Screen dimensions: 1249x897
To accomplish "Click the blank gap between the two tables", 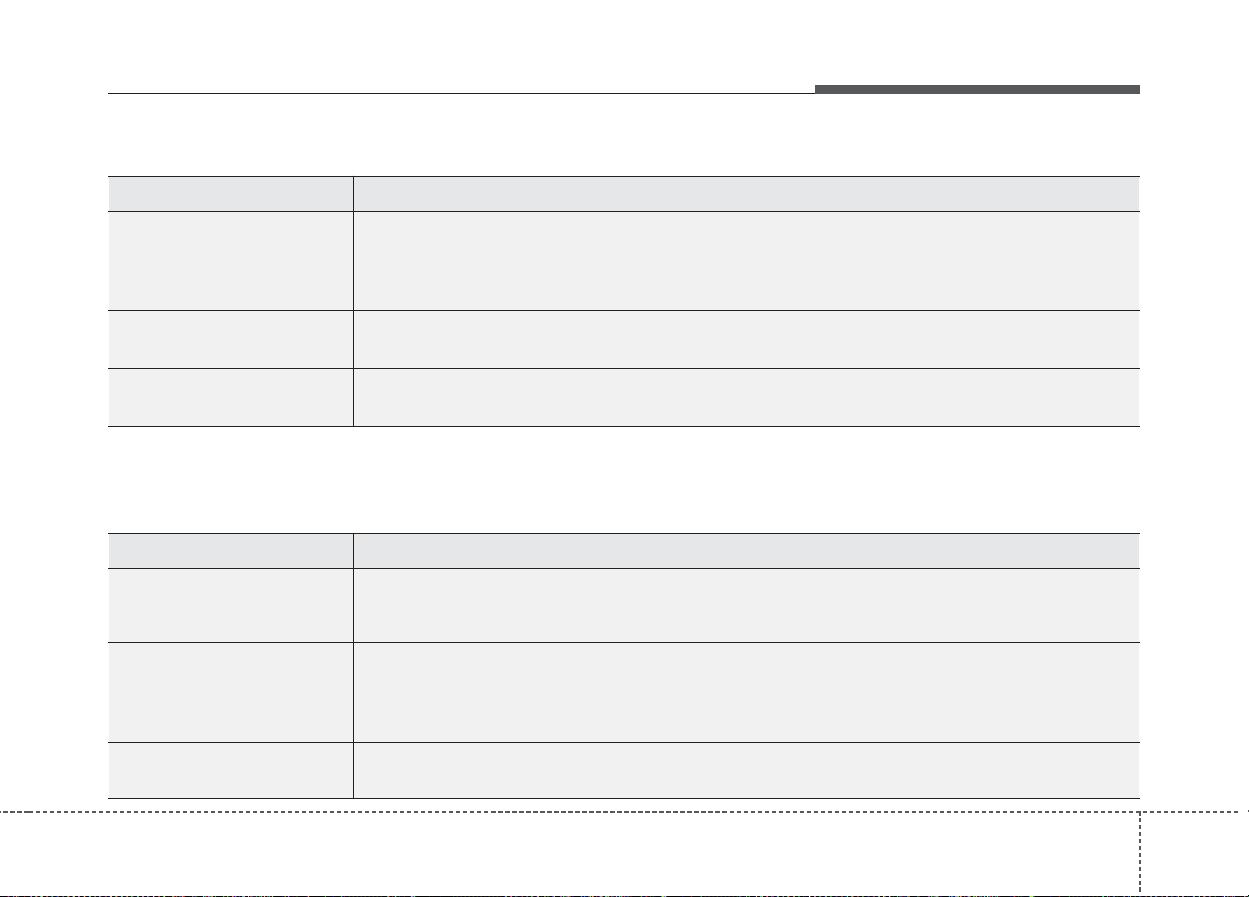I will 622,479.
